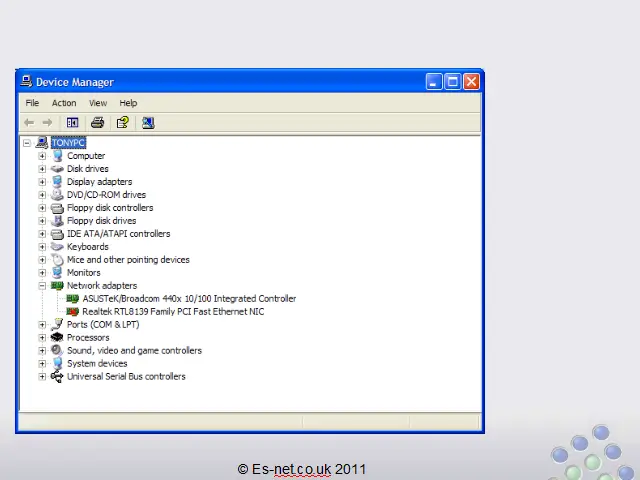Click the Floppy disk controllers icon

click(x=57, y=208)
